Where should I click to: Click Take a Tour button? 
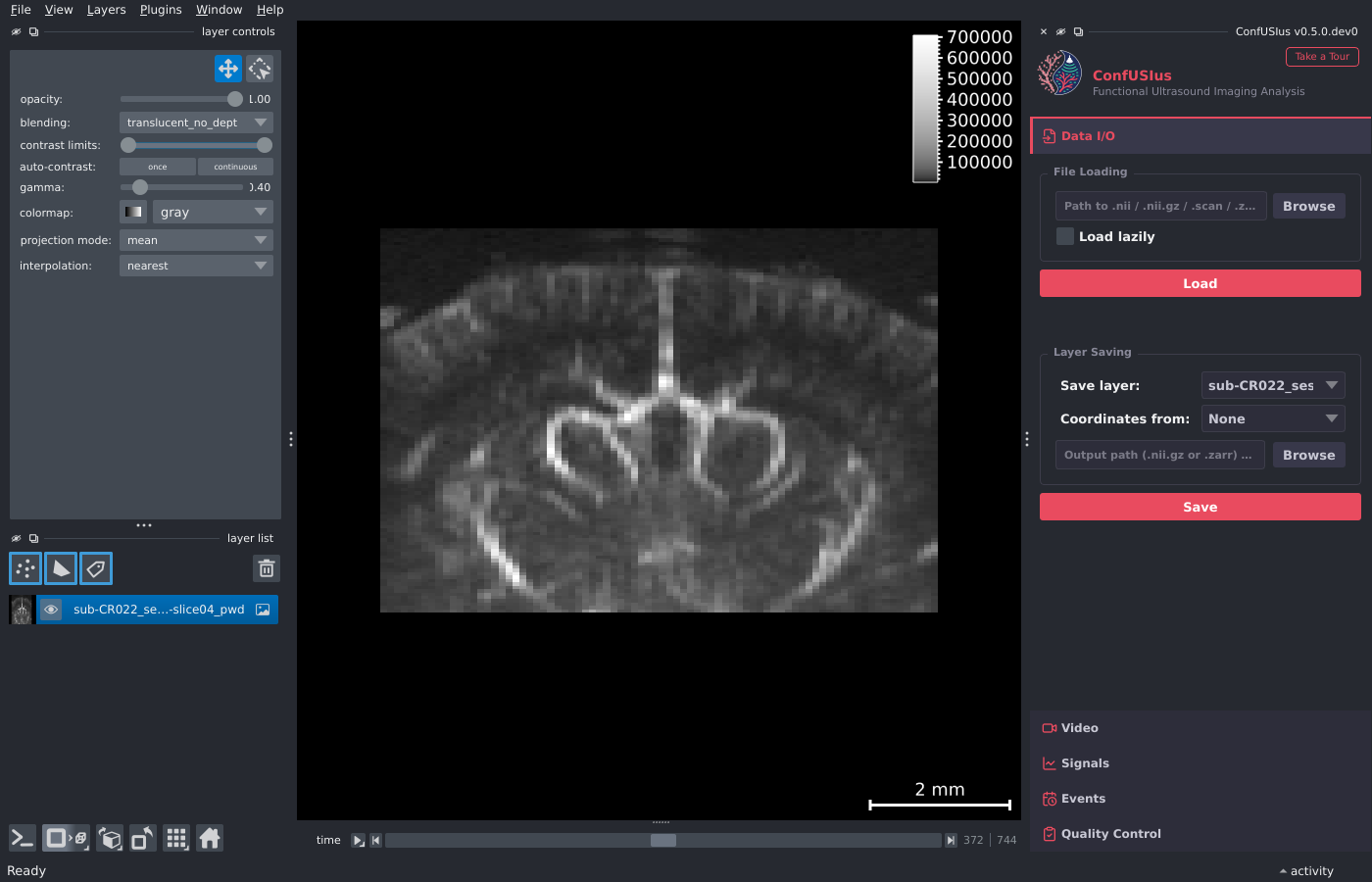coord(1322,57)
